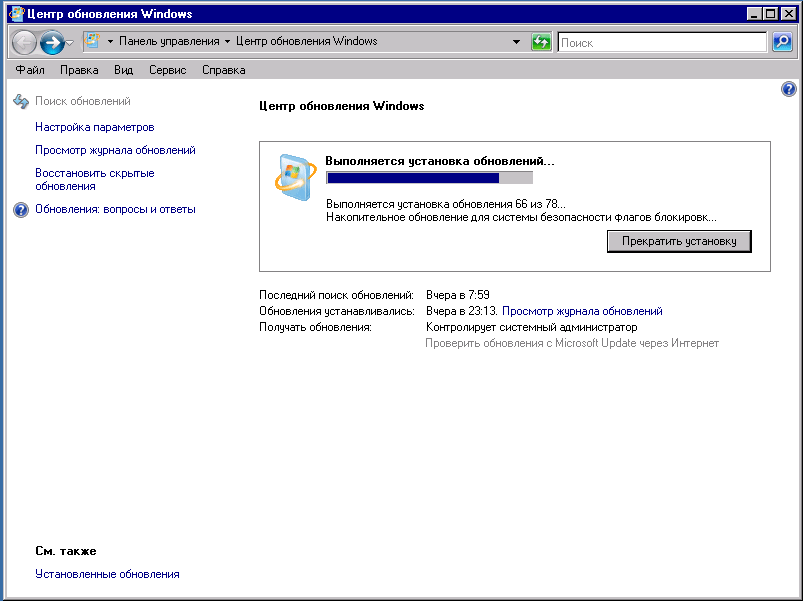Open recent pages dropdown beside navigation arrows

[70, 42]
